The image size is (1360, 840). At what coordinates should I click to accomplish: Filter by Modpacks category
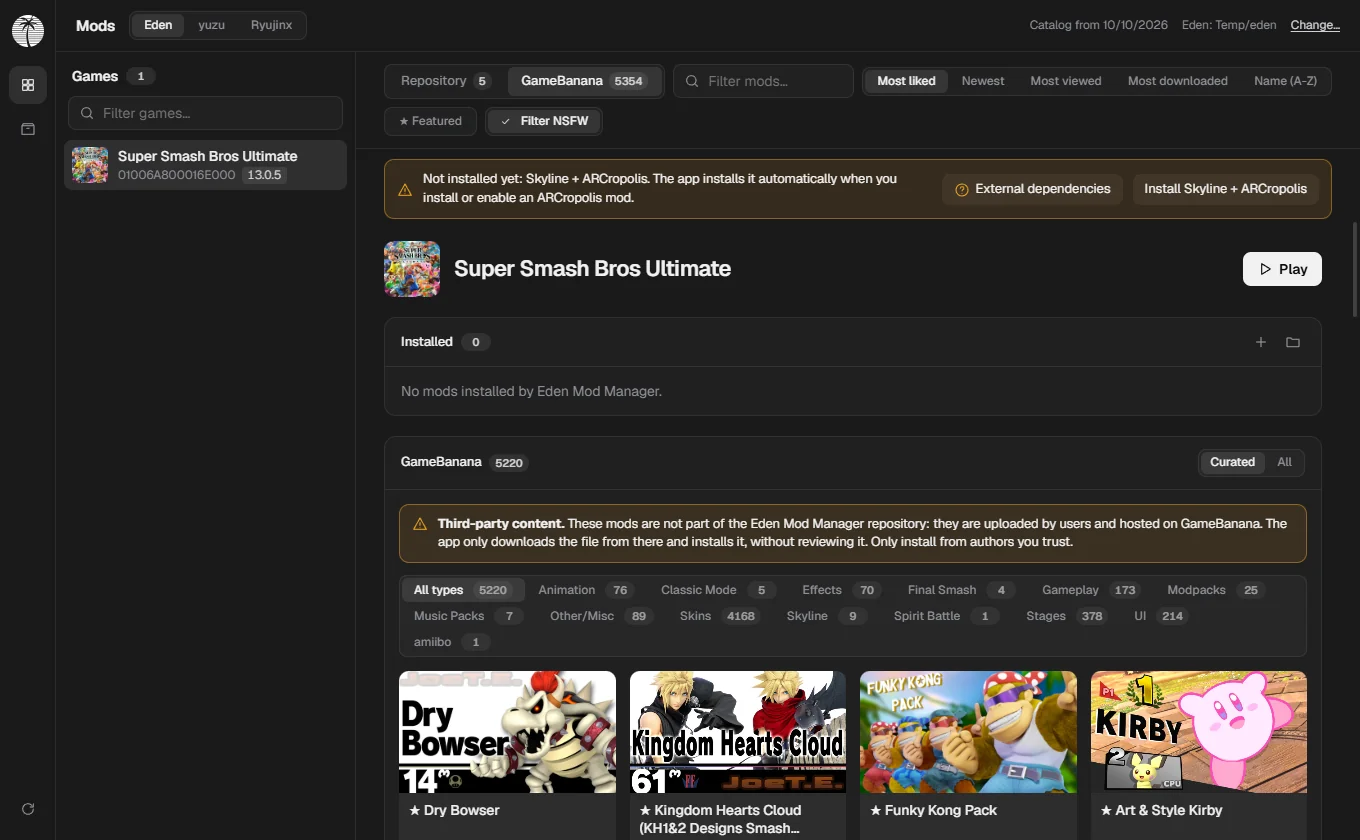coord(1216,590)
